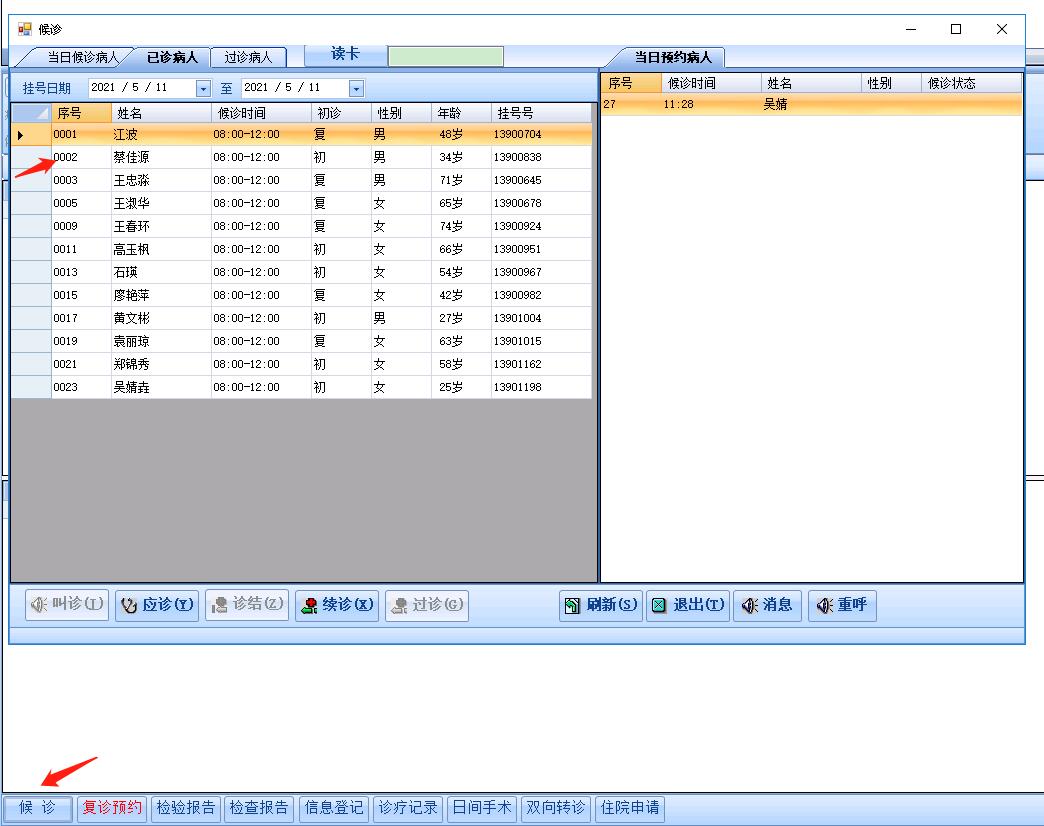
Task: Select patient row 高玉枫
Action: coord(302,249)
